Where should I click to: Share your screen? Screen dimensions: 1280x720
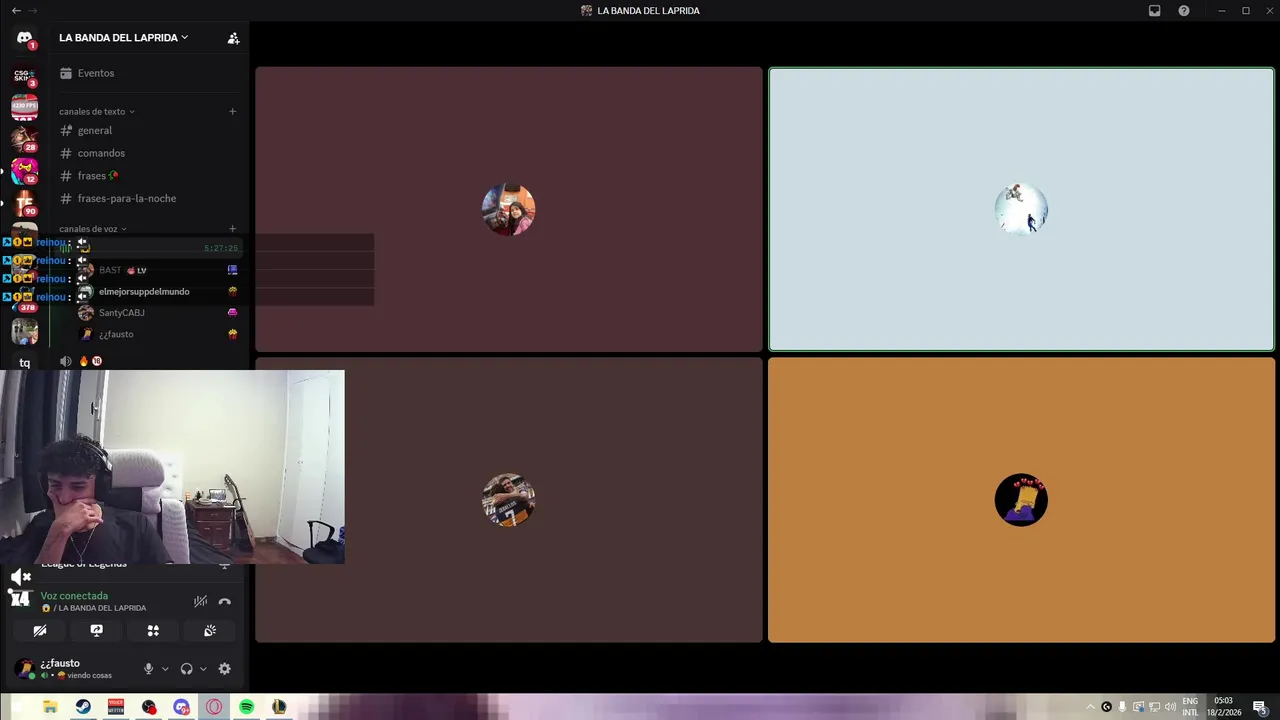pyautogui.click(x=96, y=631)
